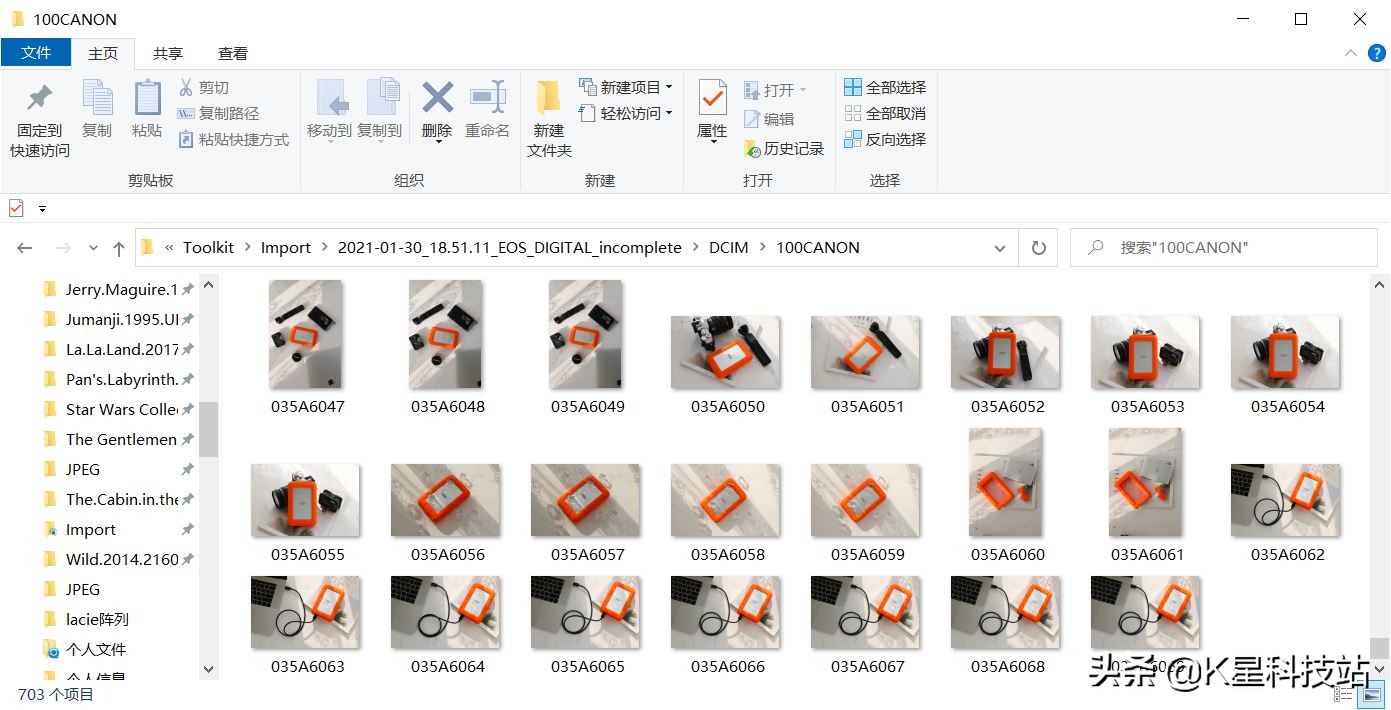Refresh the folder view

tap(1038, 247)
